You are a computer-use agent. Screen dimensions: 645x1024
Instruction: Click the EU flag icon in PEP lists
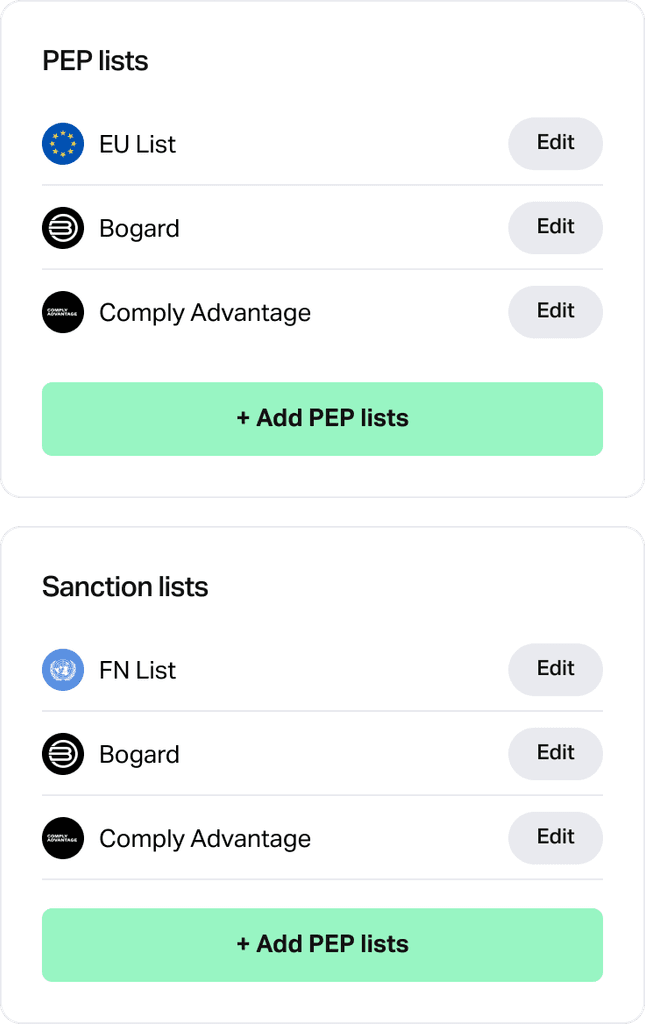coord(63,144)
